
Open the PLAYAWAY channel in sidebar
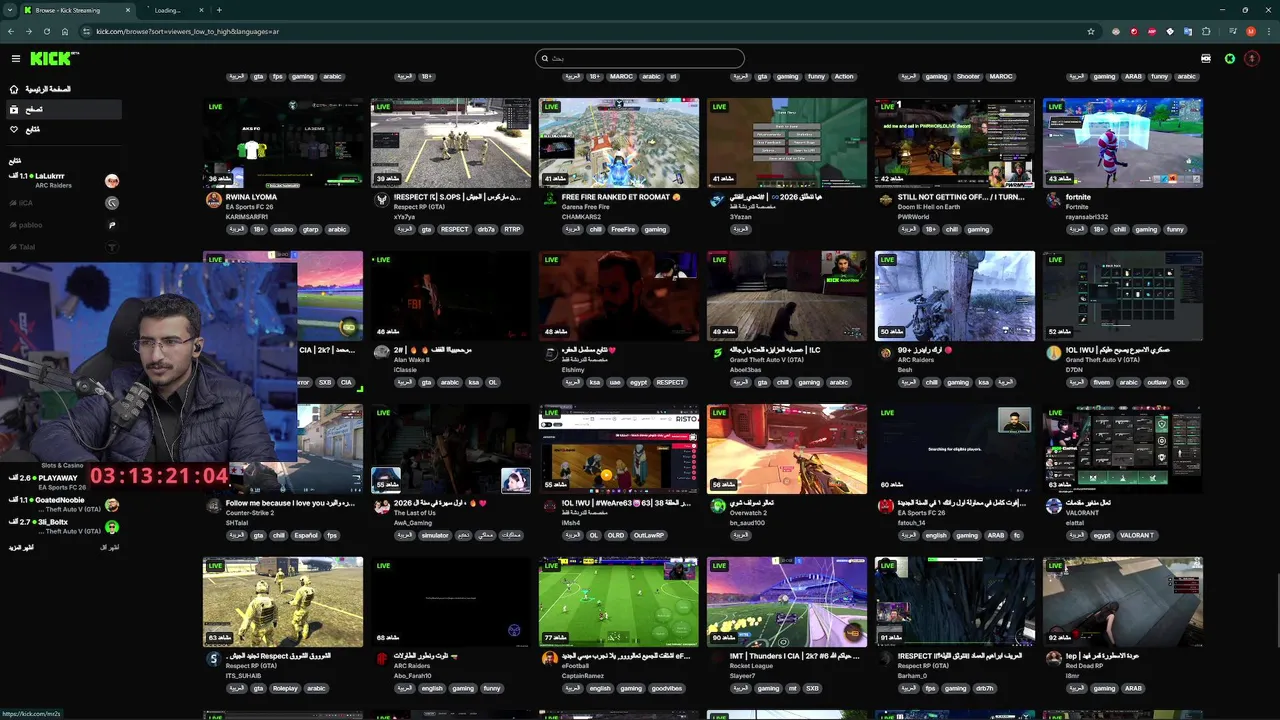pyautogui.click(x=57, y=478)
